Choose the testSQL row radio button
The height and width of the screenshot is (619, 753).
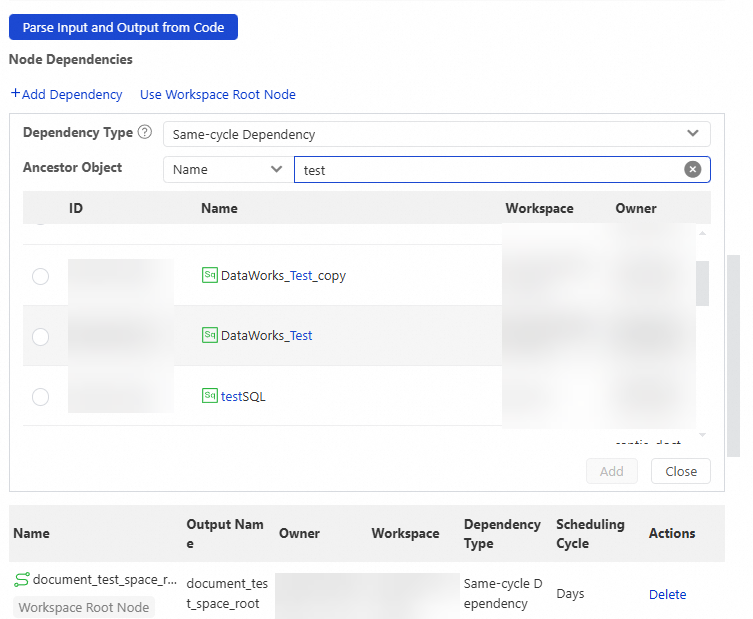pyautogui.click(x=40, y=397)
